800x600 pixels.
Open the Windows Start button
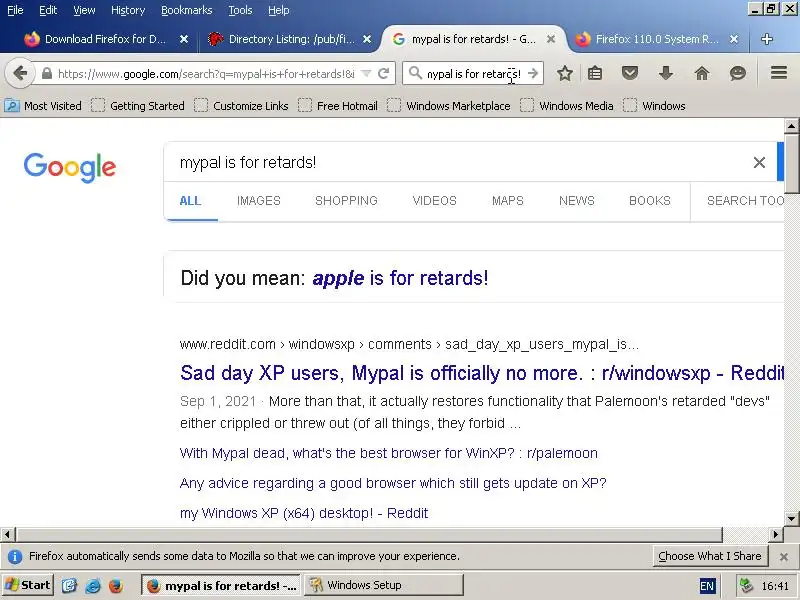[x=28, y=585]
